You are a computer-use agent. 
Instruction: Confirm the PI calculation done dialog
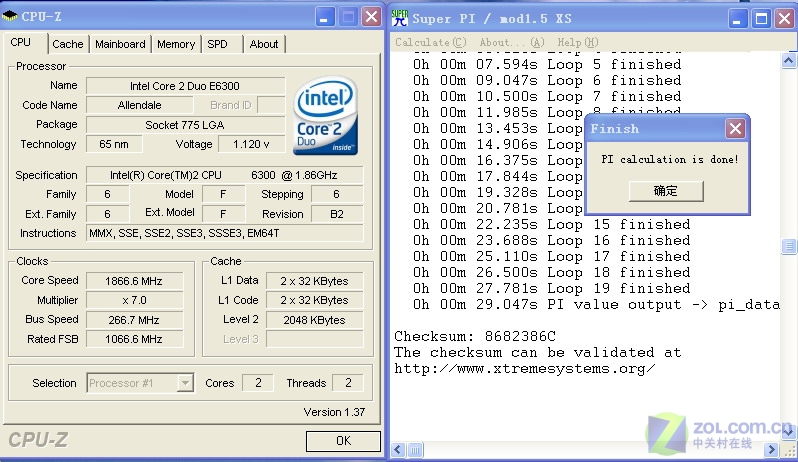(666, 191)
